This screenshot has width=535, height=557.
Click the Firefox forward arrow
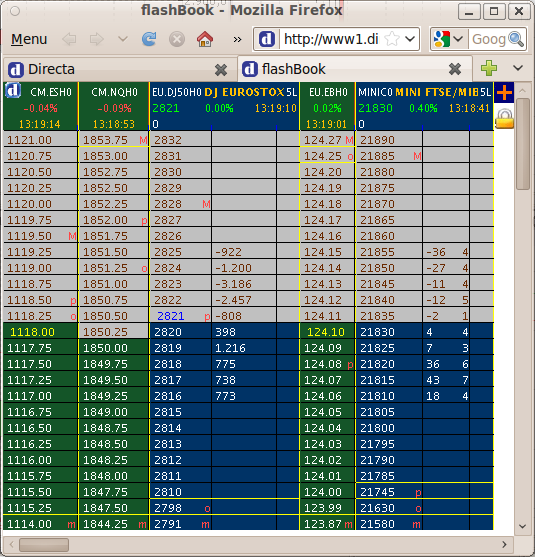point(96,39)
